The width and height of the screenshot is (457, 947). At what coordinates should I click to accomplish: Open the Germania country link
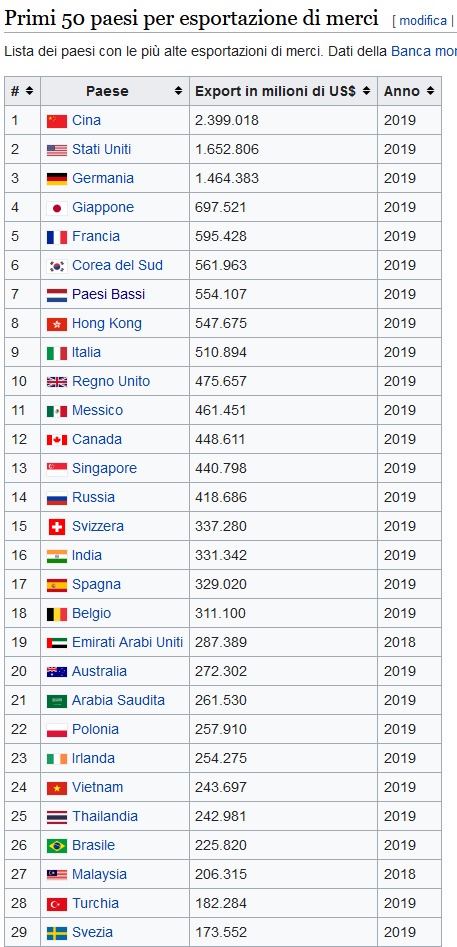pos(103,179)
